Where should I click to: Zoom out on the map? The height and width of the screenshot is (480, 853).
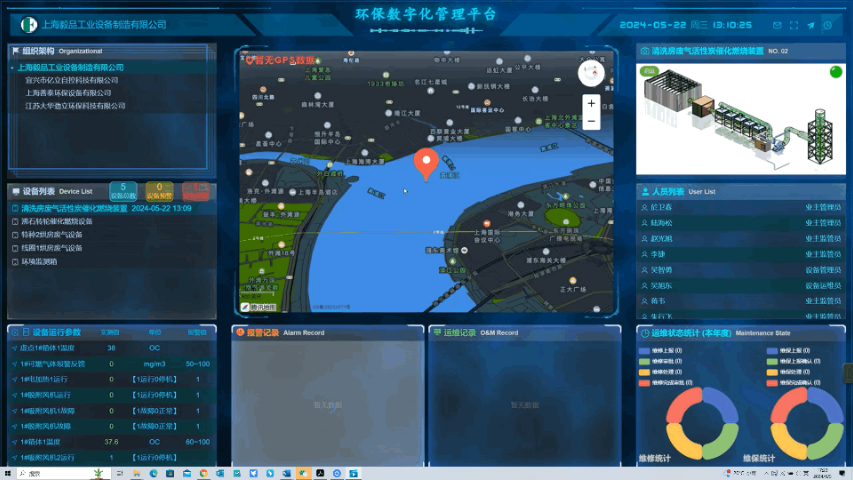(591, 121)
